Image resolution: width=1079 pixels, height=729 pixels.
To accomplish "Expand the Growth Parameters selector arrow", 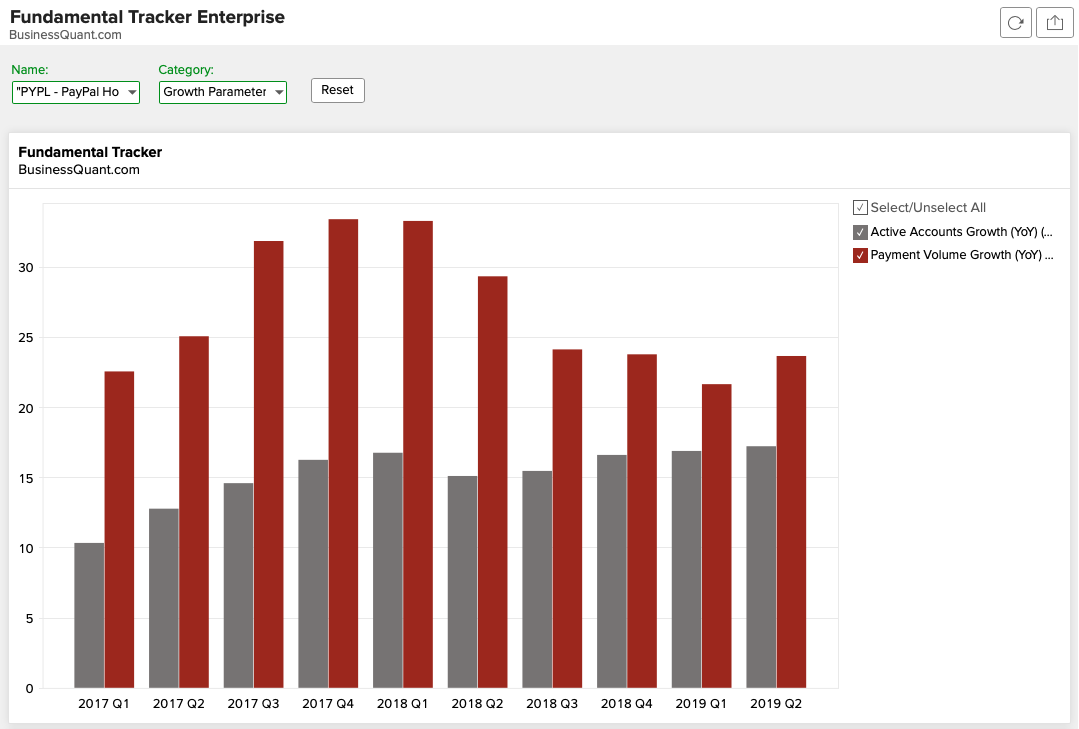I will pos(277,90).
